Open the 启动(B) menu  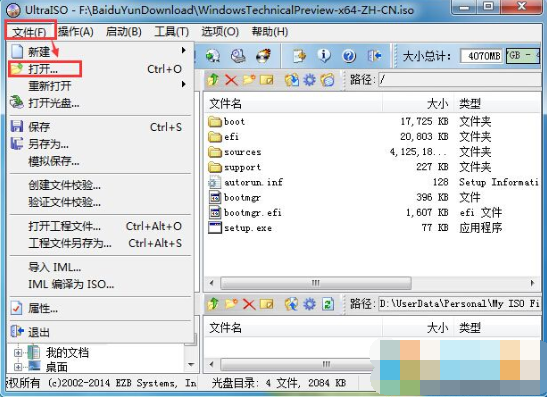(x=123, y=32)
